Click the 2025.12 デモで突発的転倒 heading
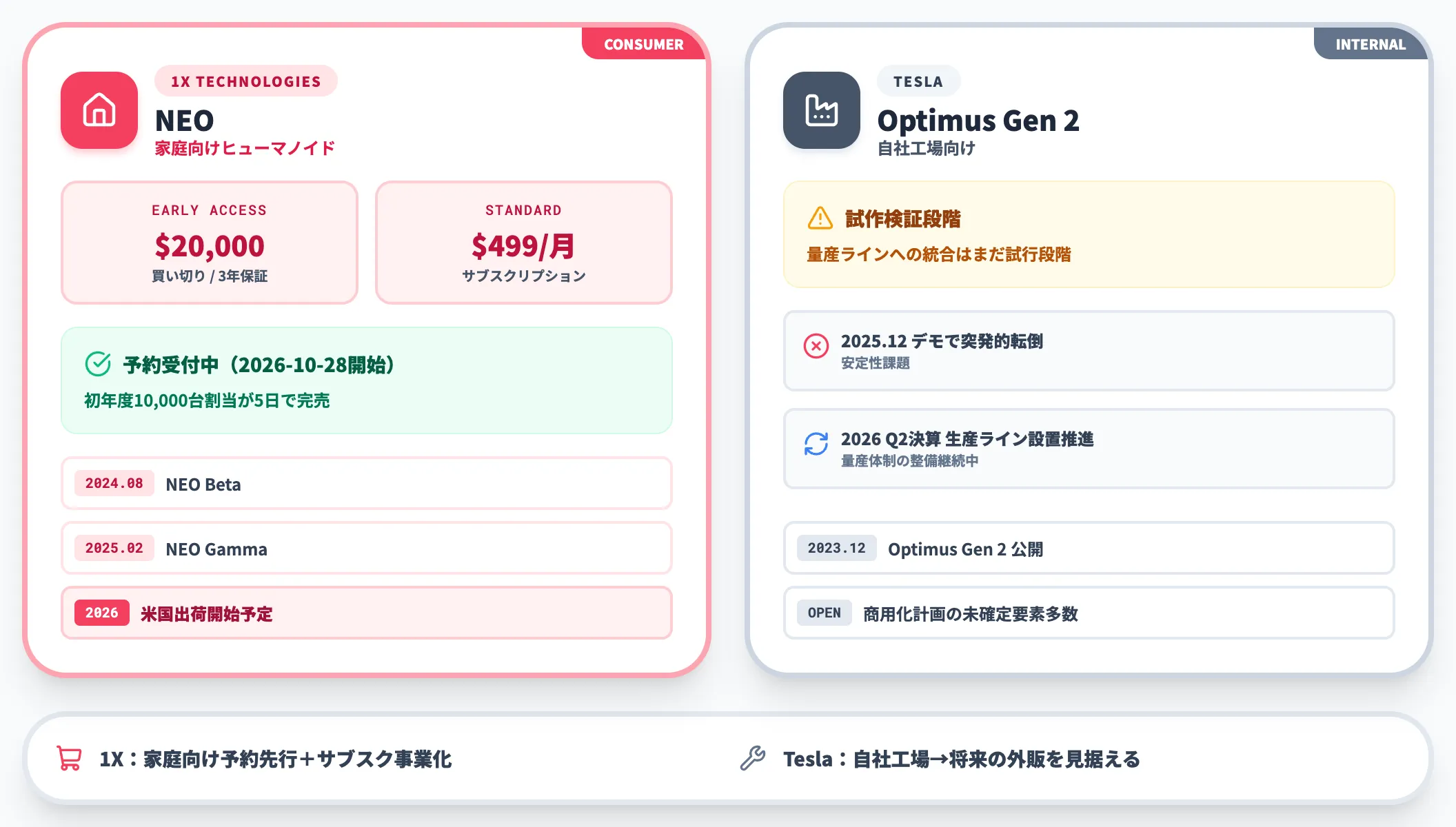Viewport: 1456px width, 827px height. tap(942, 341)
